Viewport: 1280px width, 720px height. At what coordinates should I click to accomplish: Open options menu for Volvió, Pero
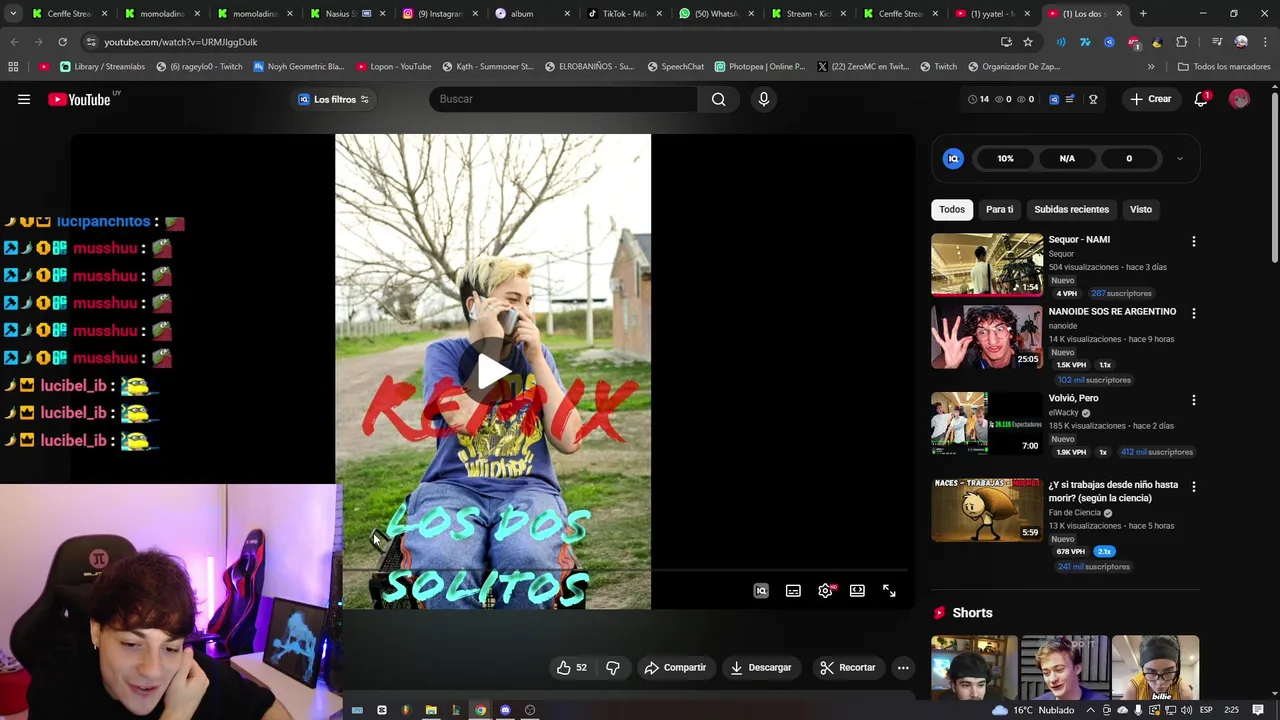tap(1193, 400)
